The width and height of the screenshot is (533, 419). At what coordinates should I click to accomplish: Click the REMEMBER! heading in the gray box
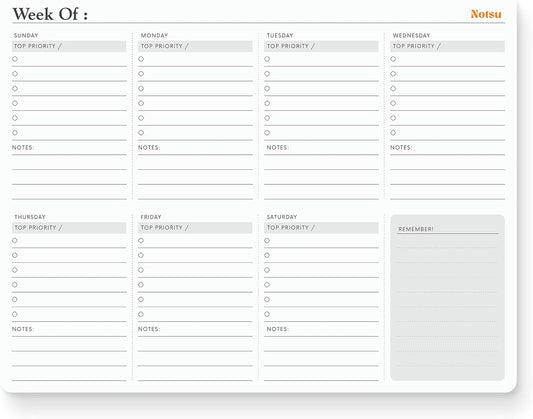pyautogui.click(x=416, y=229)
